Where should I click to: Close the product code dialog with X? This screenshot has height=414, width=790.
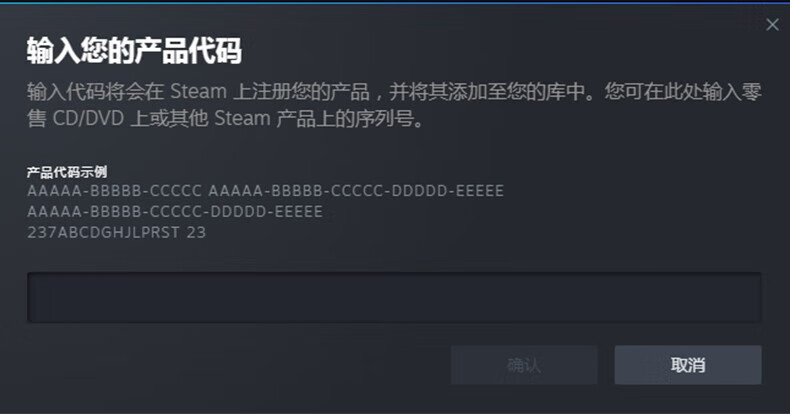click(772, 24)
